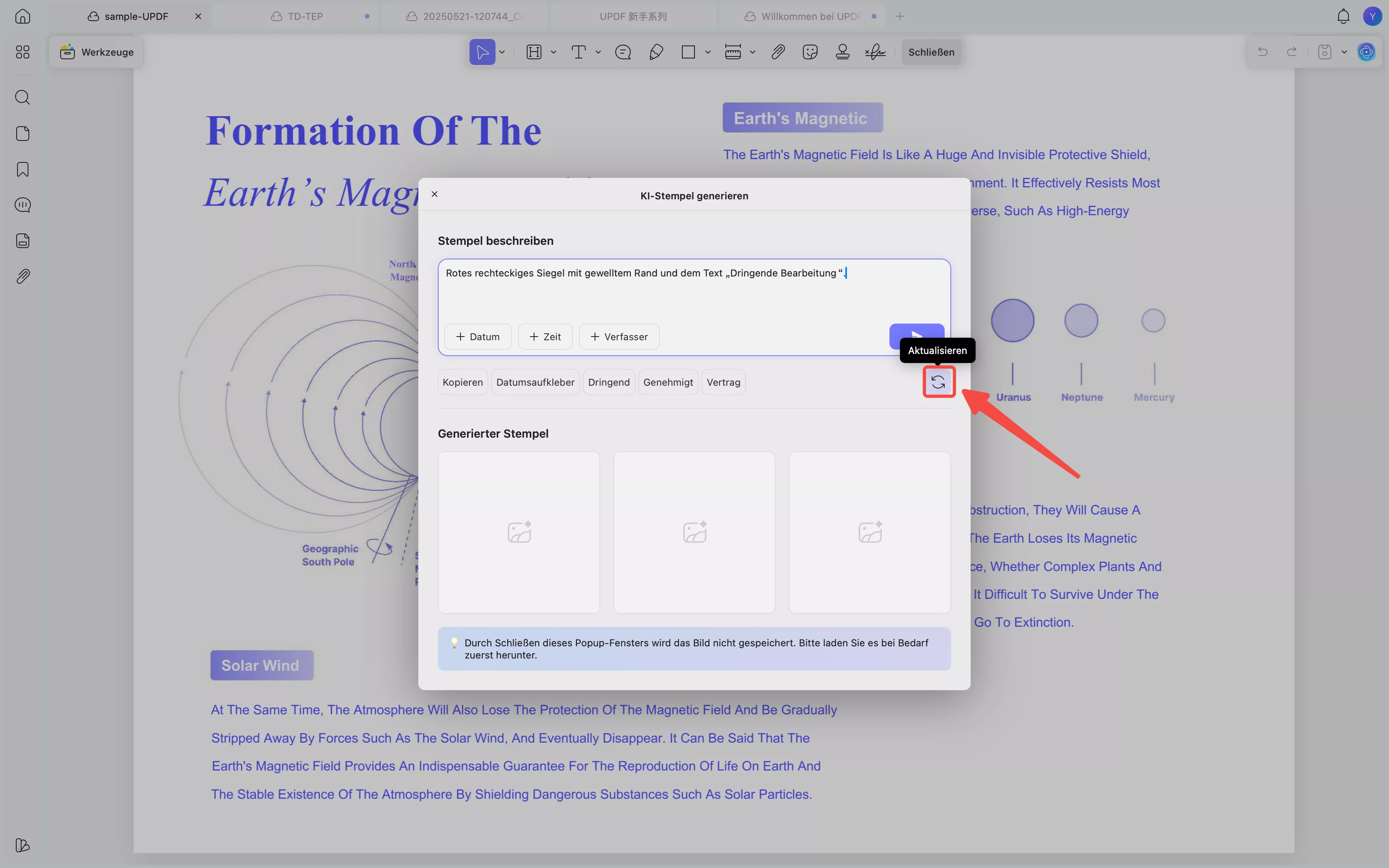Select the signature tool in toolbar
This screenshot has height=868, width=1389.
875,52
